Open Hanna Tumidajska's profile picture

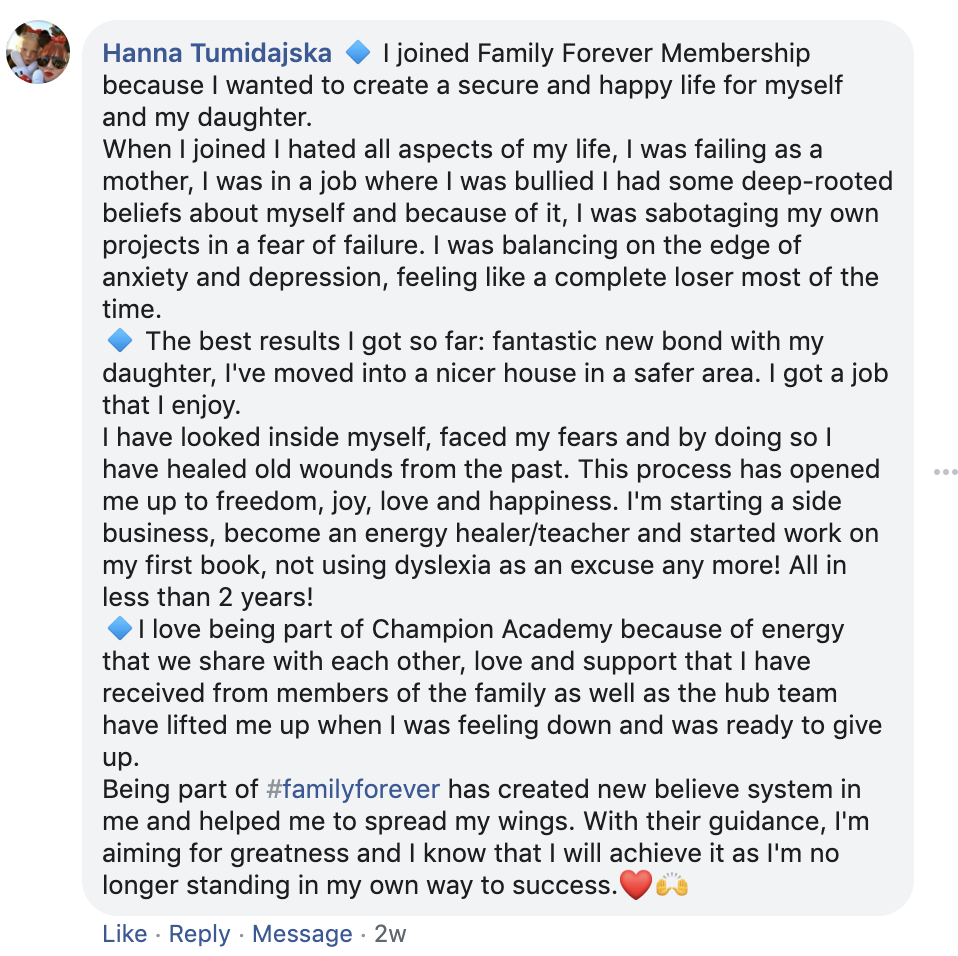point(38,52)
